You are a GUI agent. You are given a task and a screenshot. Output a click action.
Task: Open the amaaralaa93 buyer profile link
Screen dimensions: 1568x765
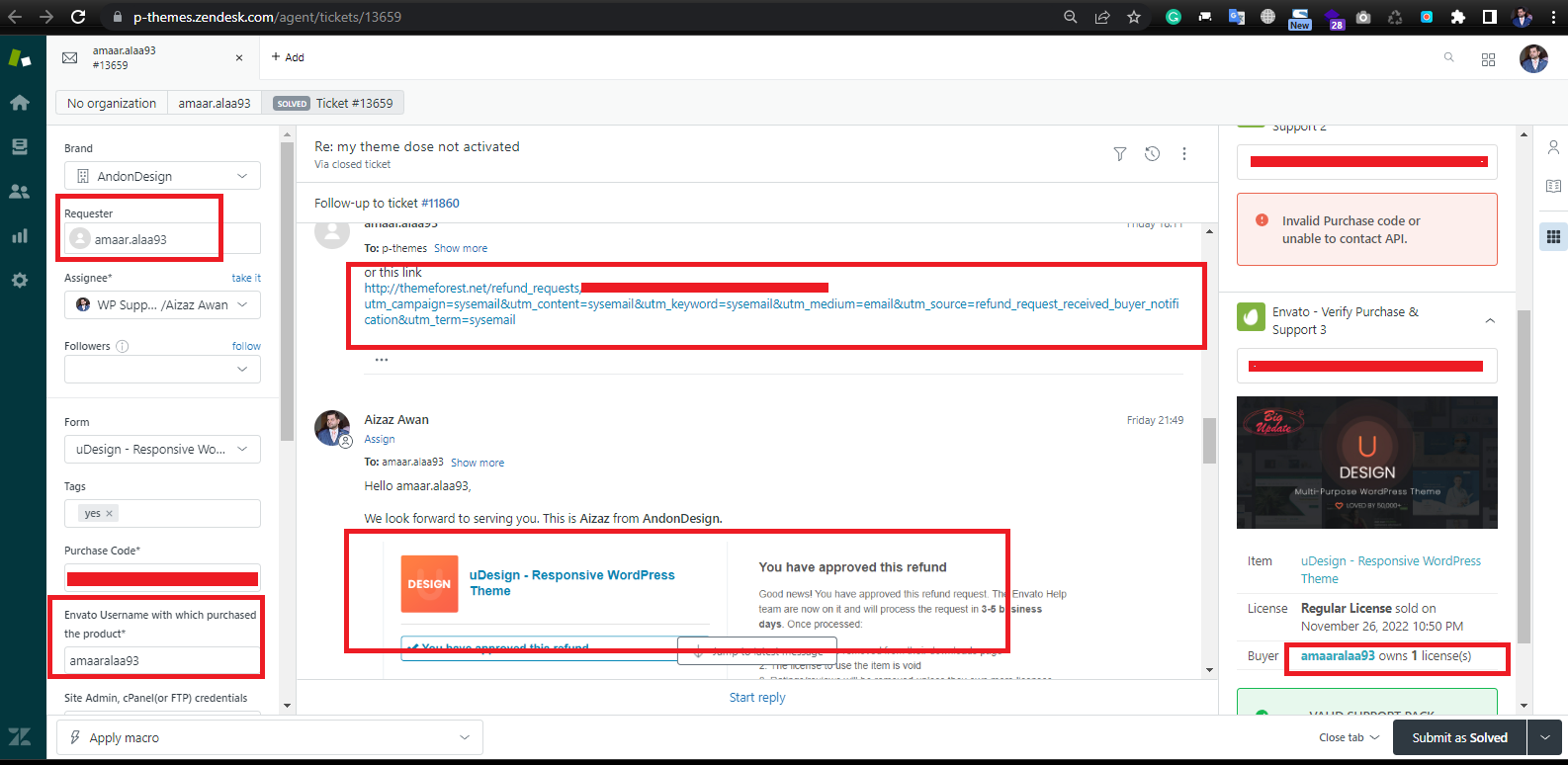click(x=1338, y=655)
